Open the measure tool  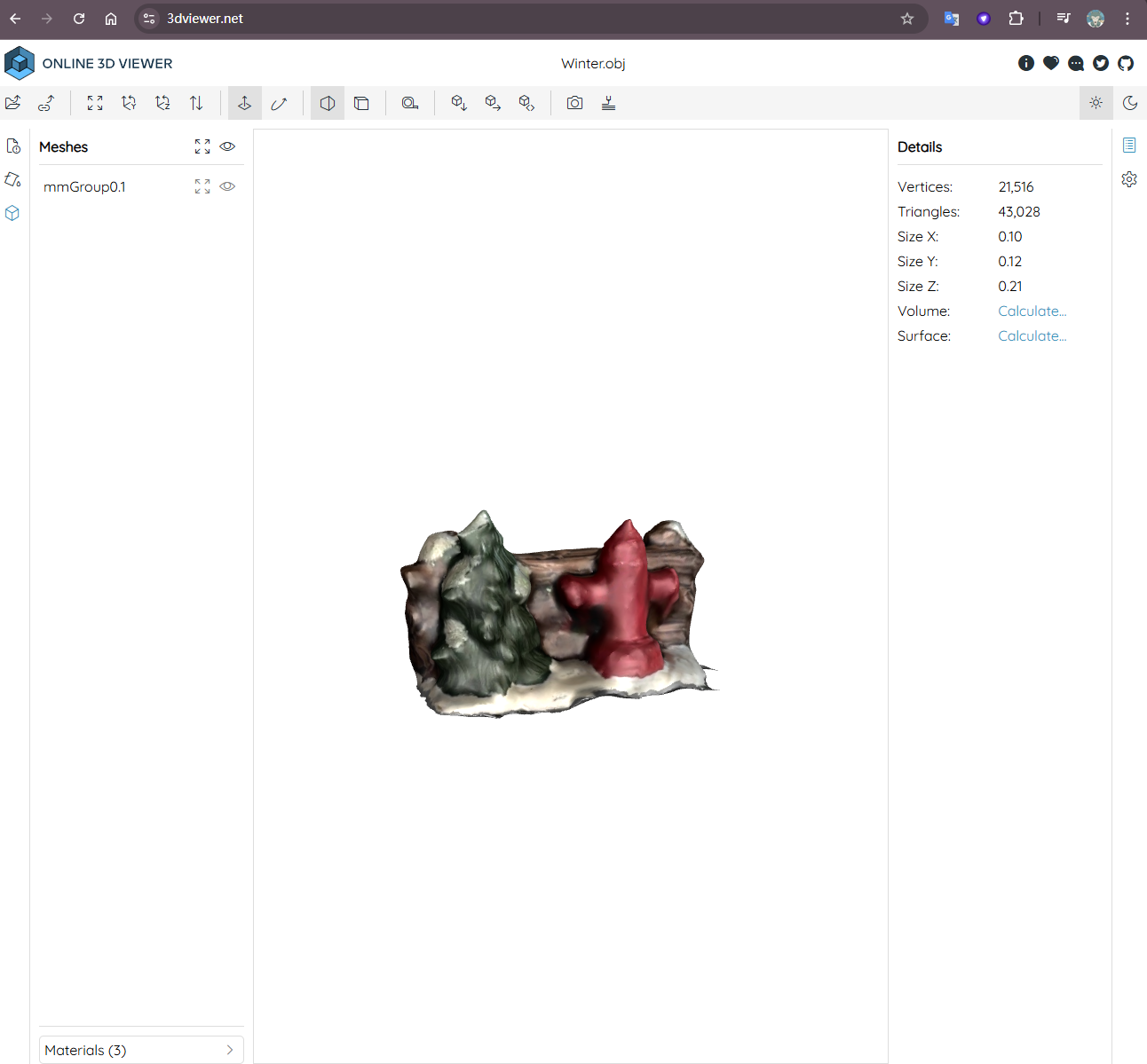click(409, 103)
